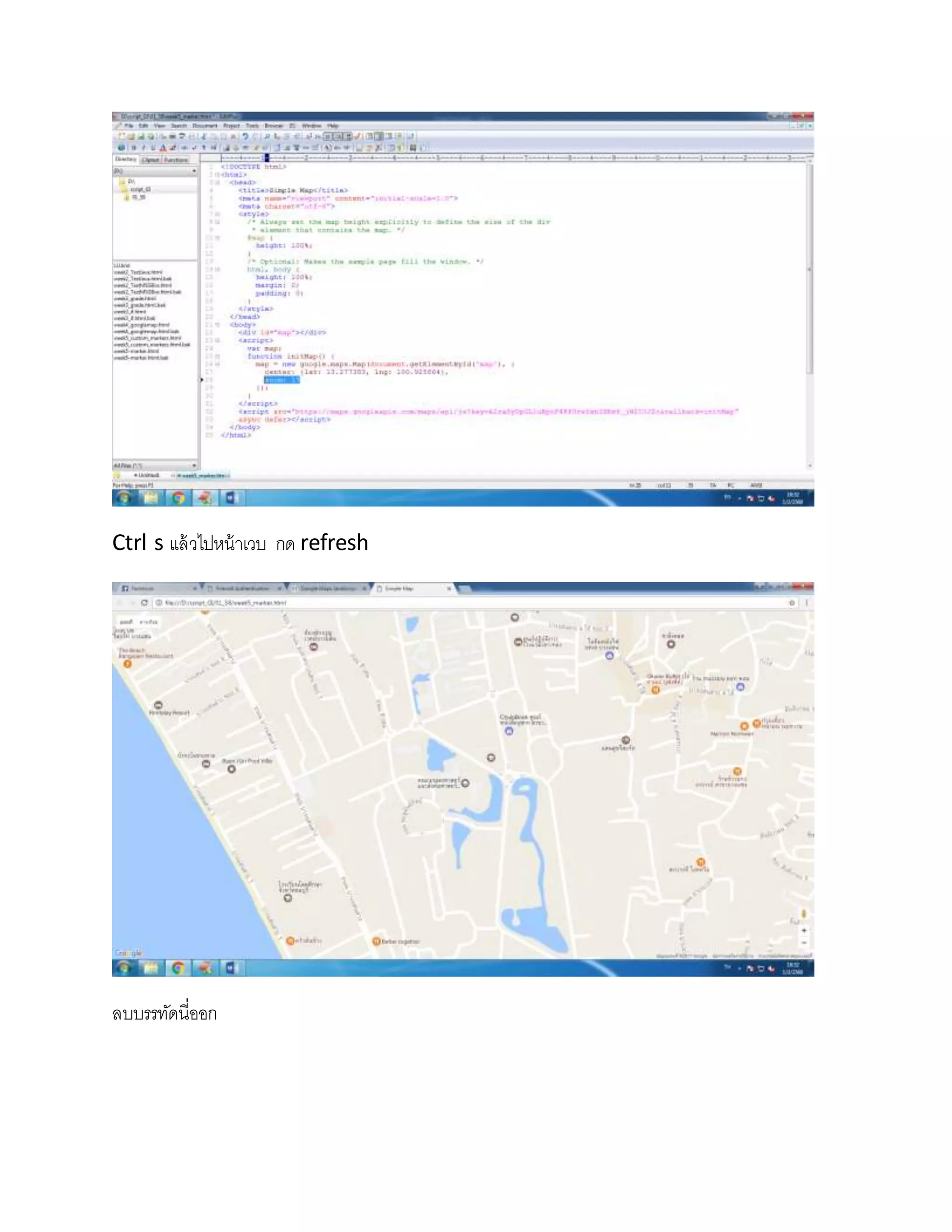Click the Chrome icon on the lower taskbar
Screen dimensions: 952x1232
click(178, 968)
